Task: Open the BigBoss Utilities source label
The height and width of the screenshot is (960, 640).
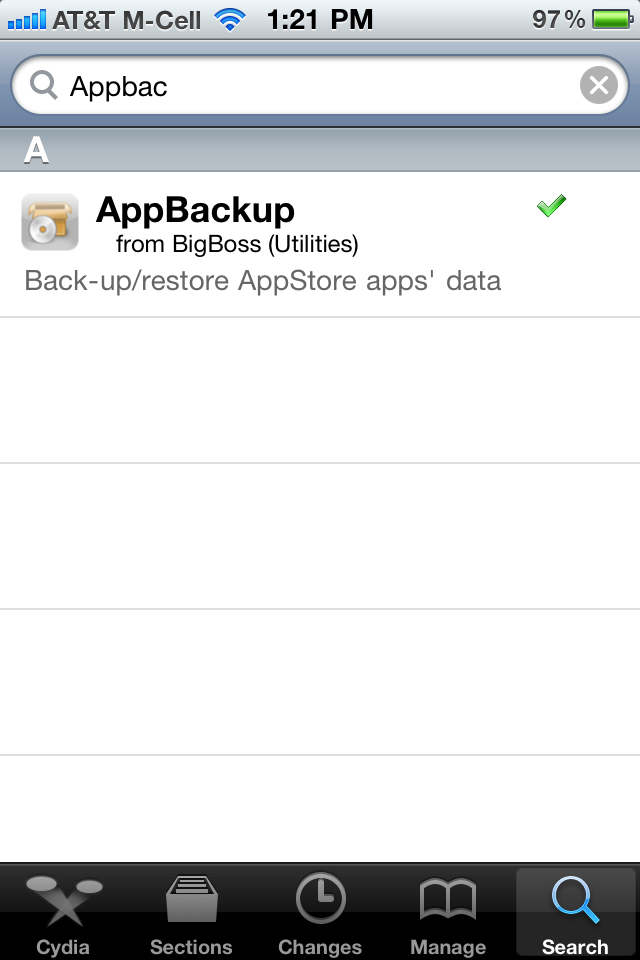Action: pos(237,241)
